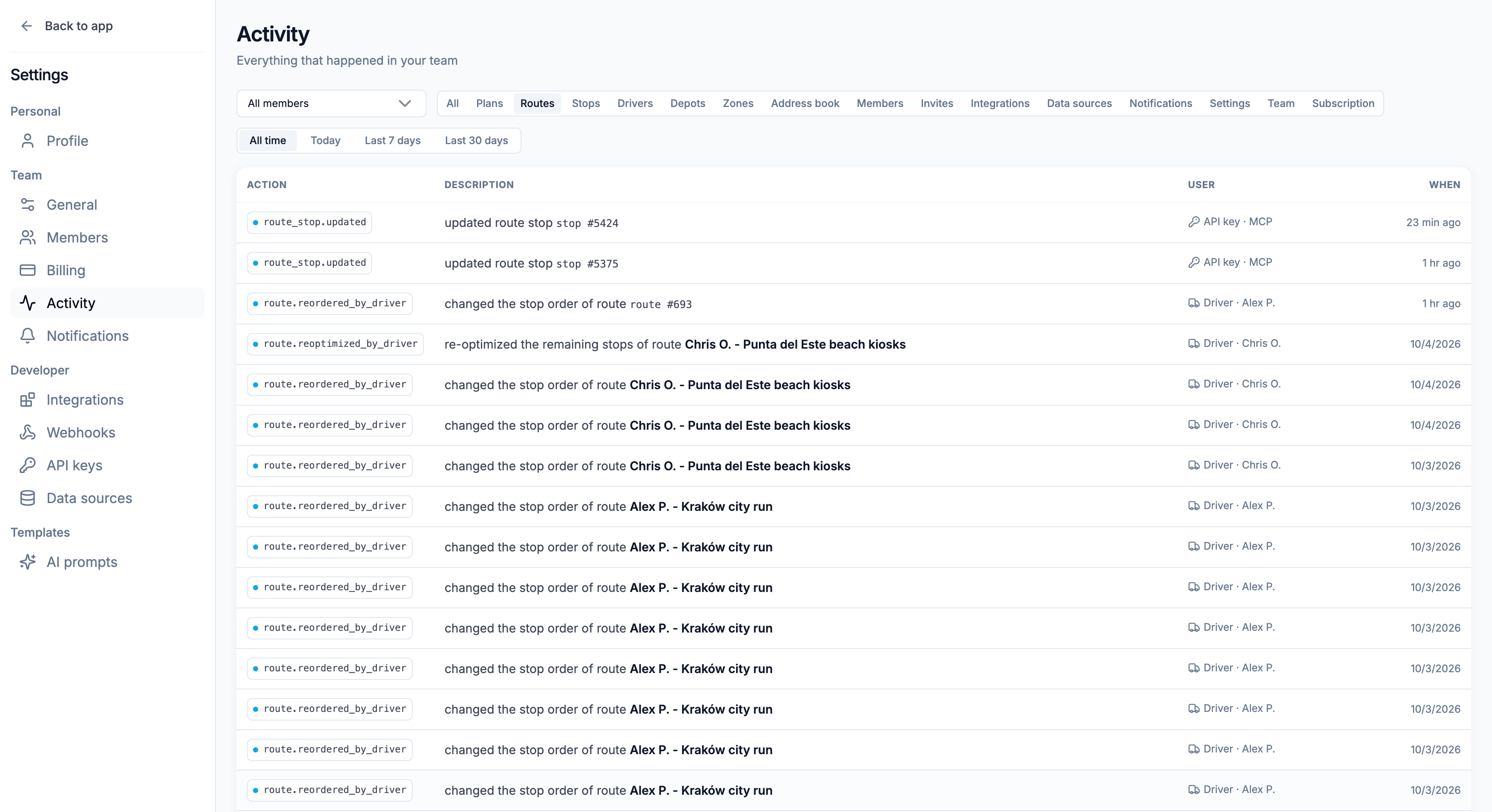Click the Members people icon

(x=27, y=237)
